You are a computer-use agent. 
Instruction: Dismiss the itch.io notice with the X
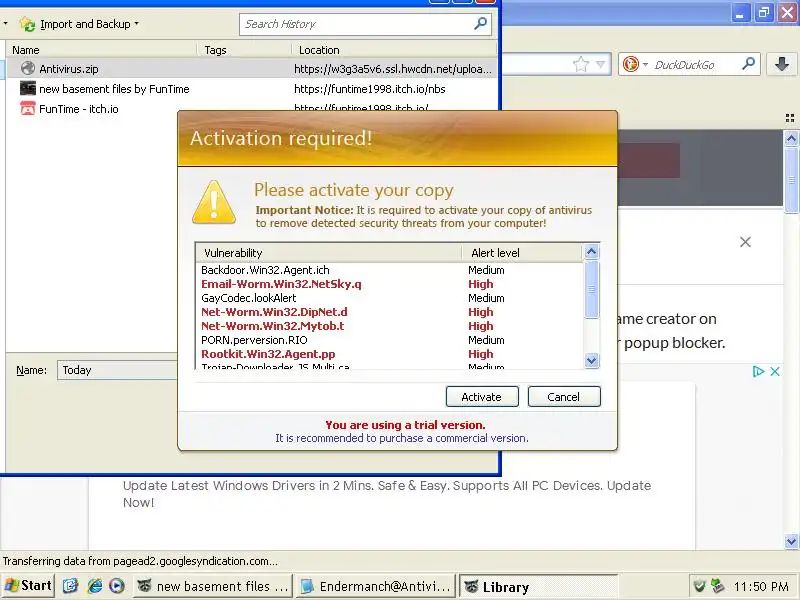(x=745, y=242)
